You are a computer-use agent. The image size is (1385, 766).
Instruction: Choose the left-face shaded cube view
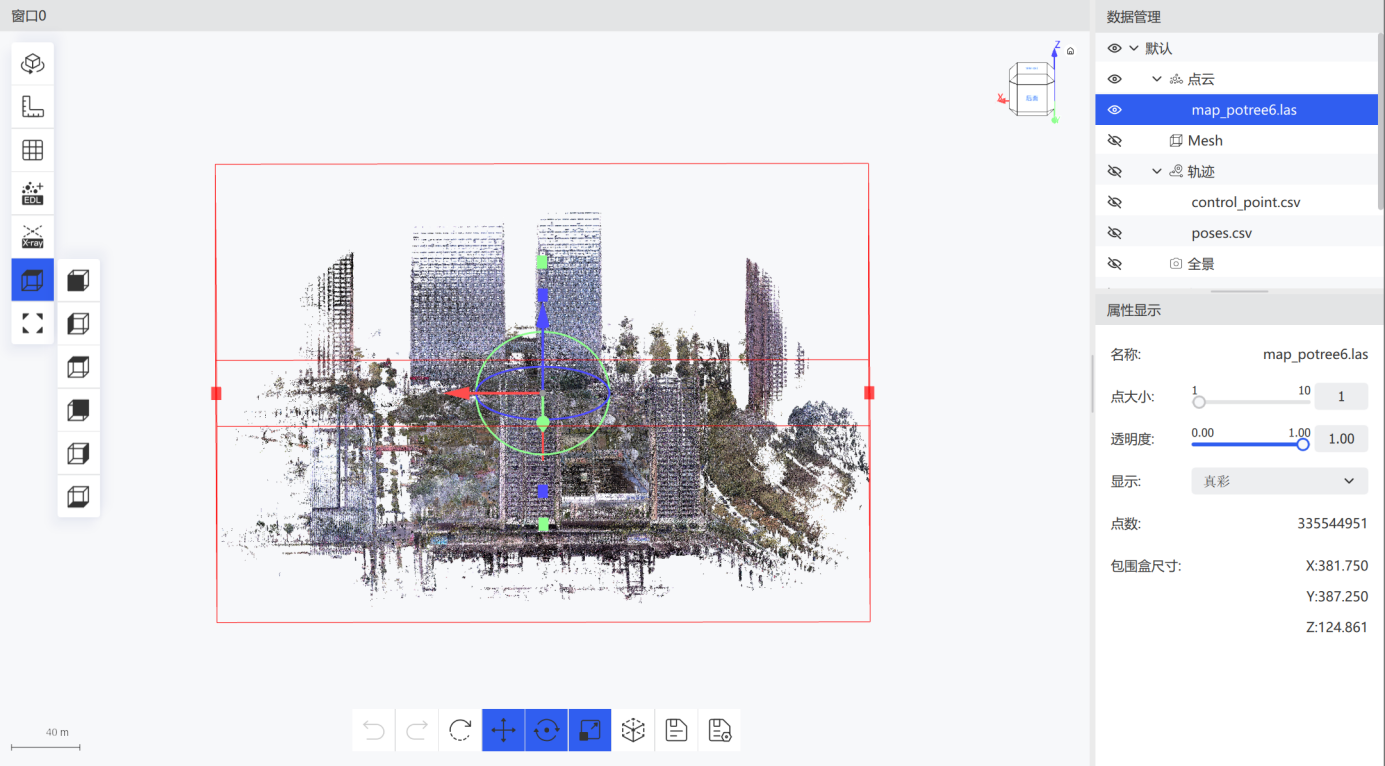click(x=78, y=324)
